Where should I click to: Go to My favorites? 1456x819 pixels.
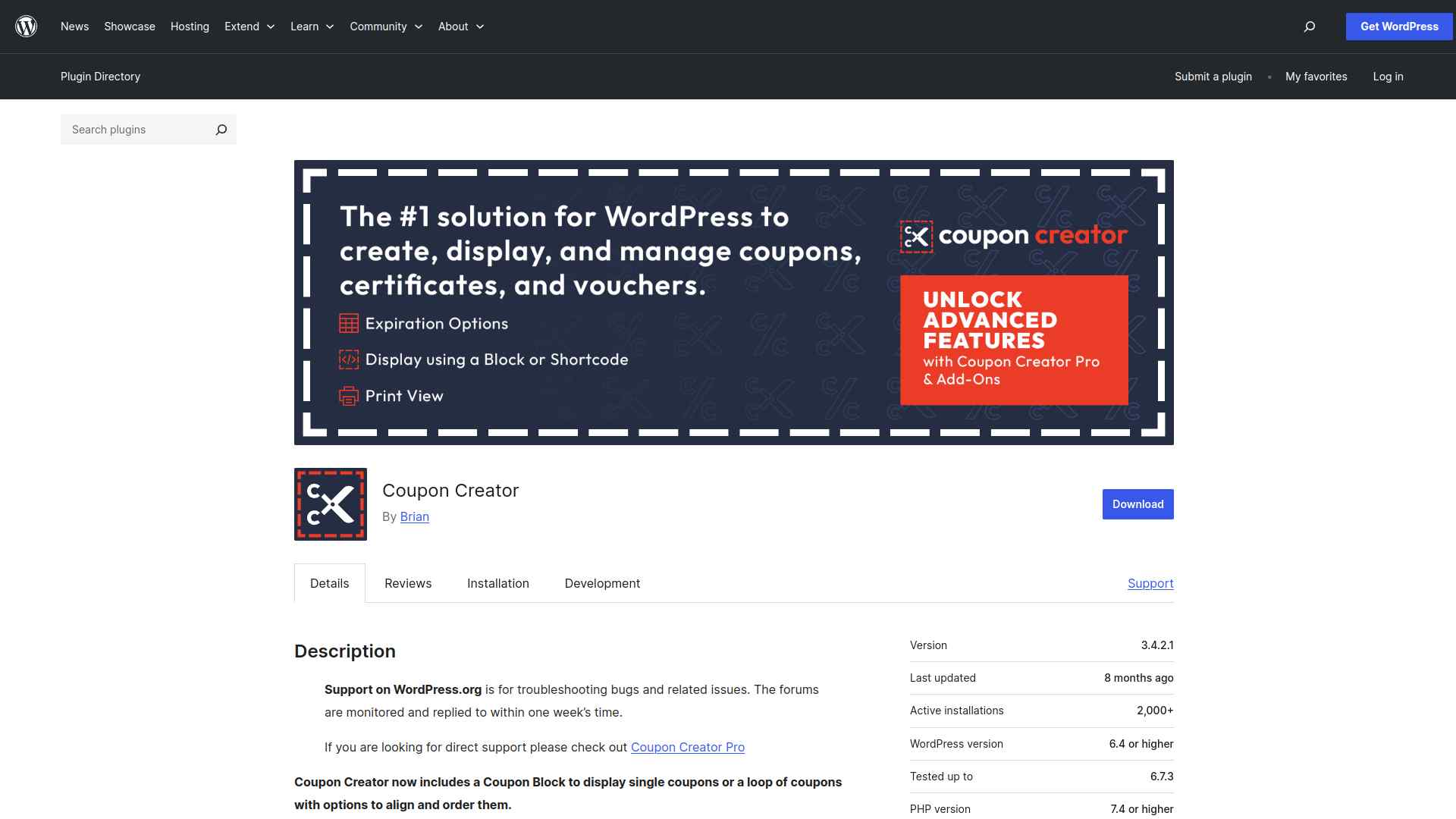[1316, 77]
